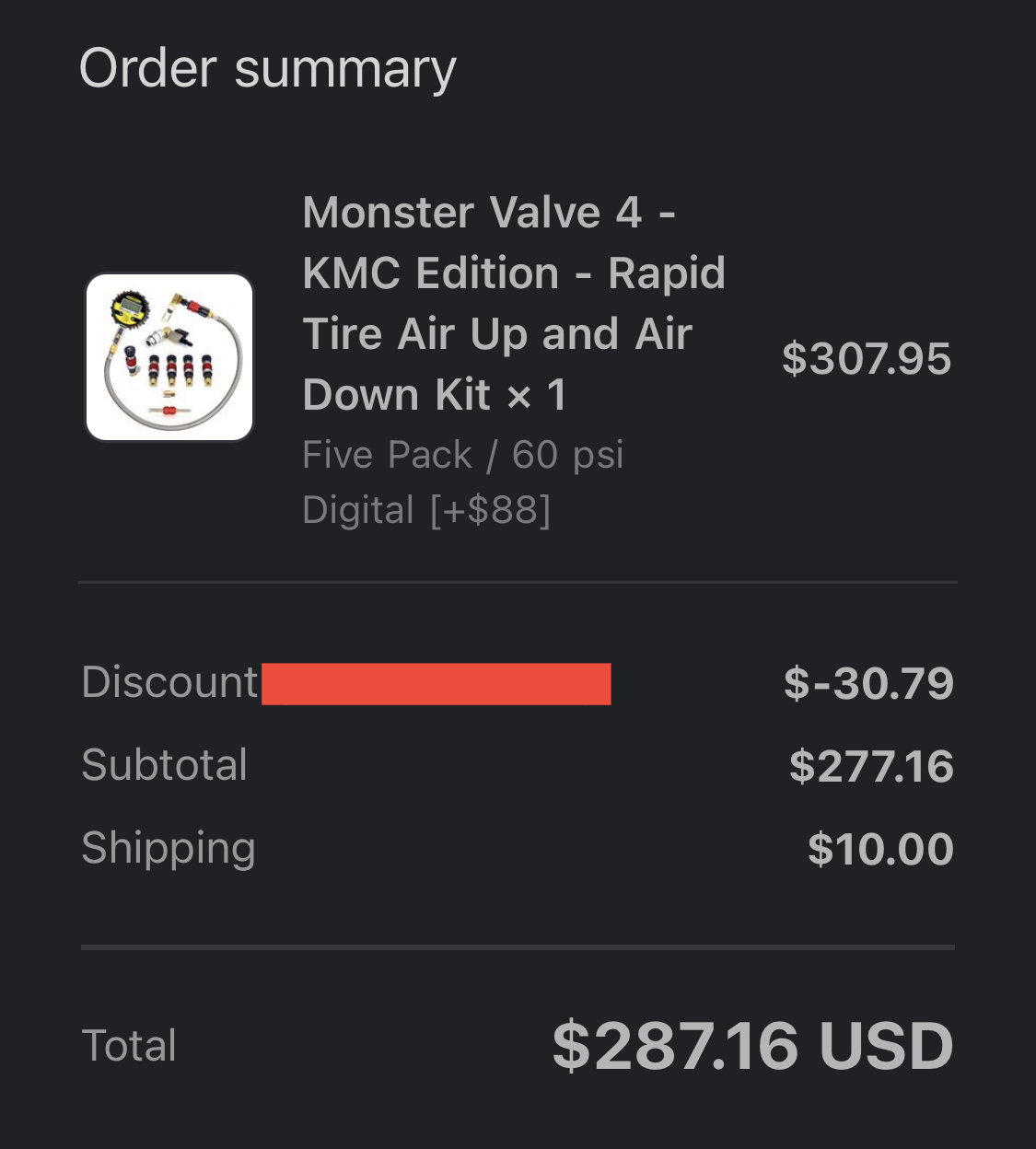
Task: Open the Monster Valve kit product thumbnail
Action: (x=169, y=357)
